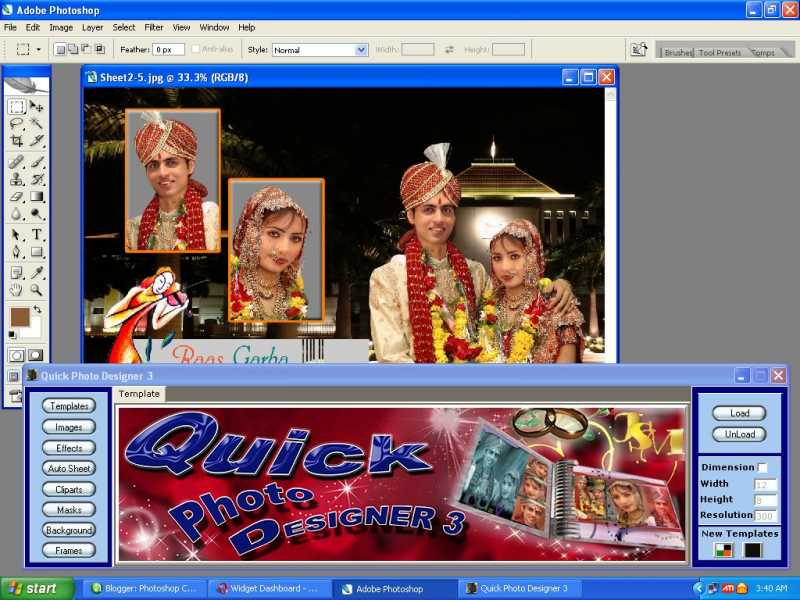Open the Filter menu
Image resolution: width=800 pixels, height=600 pixels.
pos(153,27)
